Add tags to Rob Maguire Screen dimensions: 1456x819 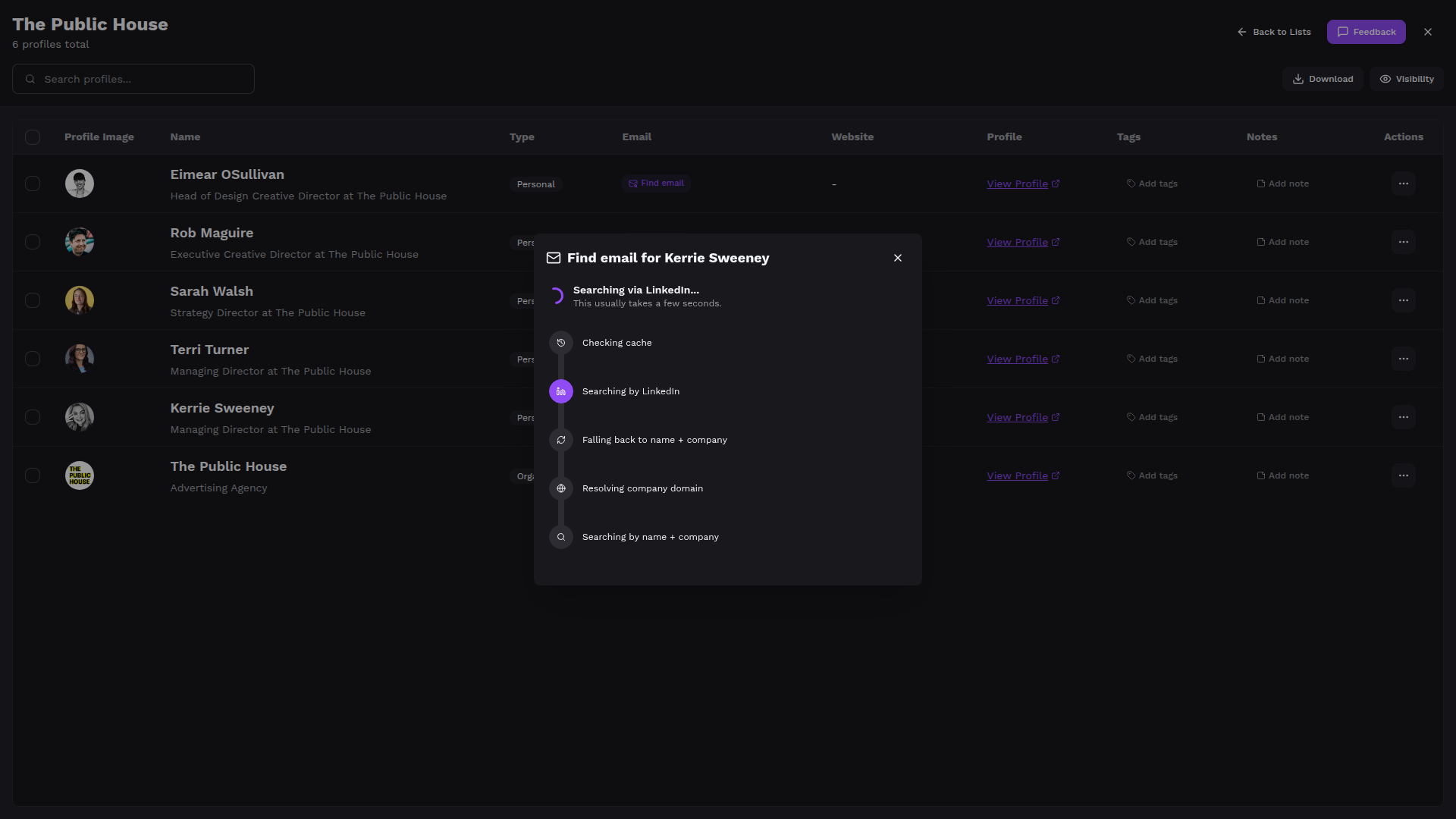click(1152, 242)
